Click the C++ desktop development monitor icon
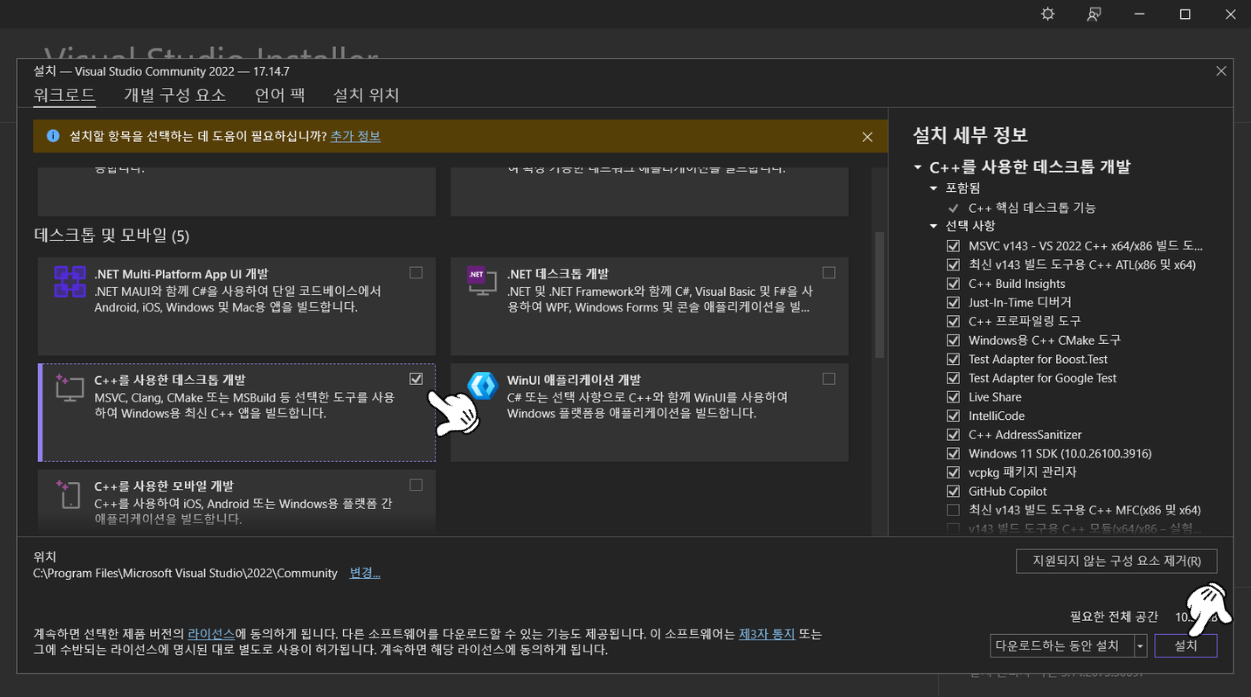Viewport: 1251px width, 697px height. (x=69, y=387)
